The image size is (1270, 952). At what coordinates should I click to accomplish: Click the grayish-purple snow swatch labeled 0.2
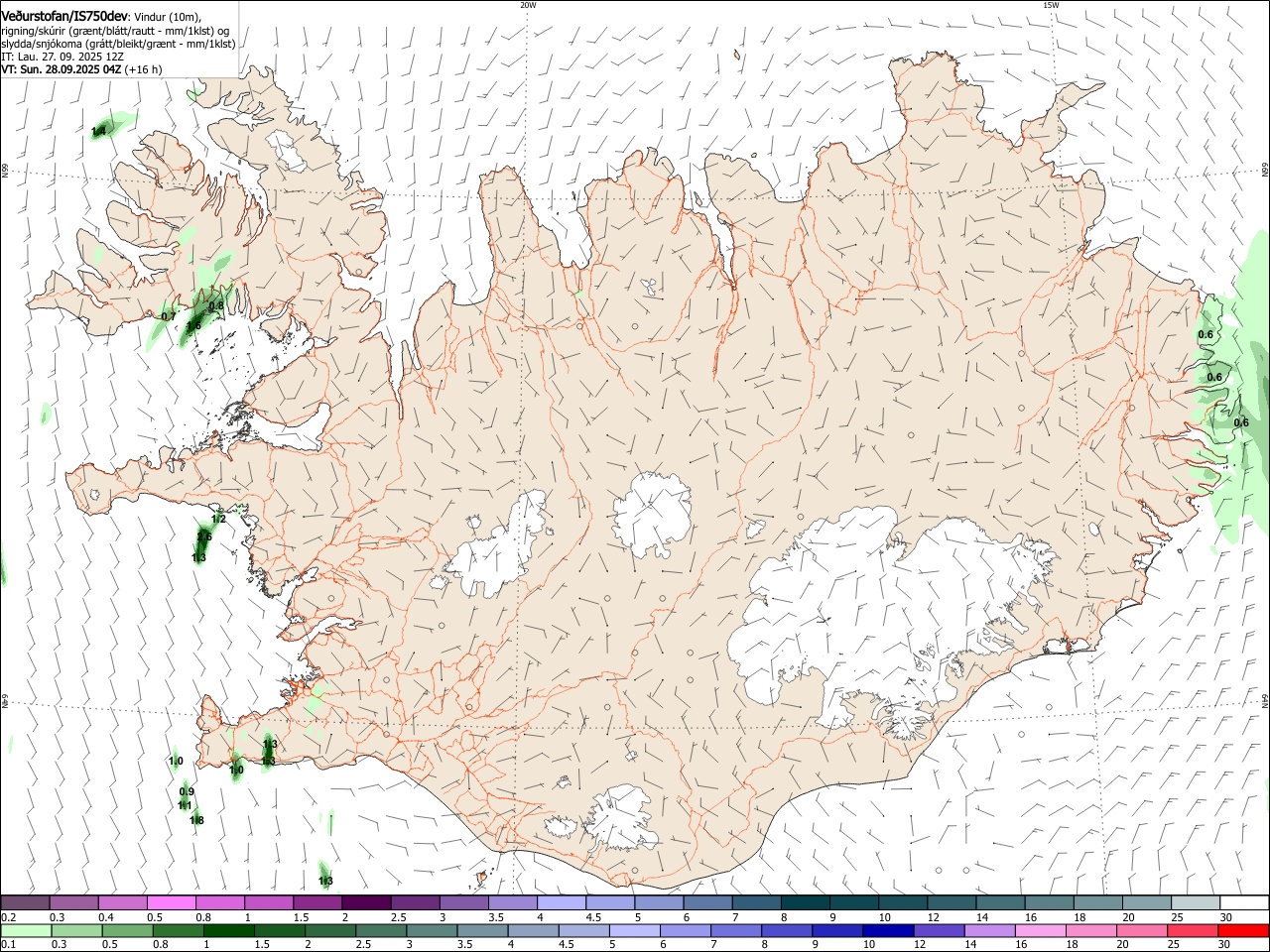click(25, 902)
